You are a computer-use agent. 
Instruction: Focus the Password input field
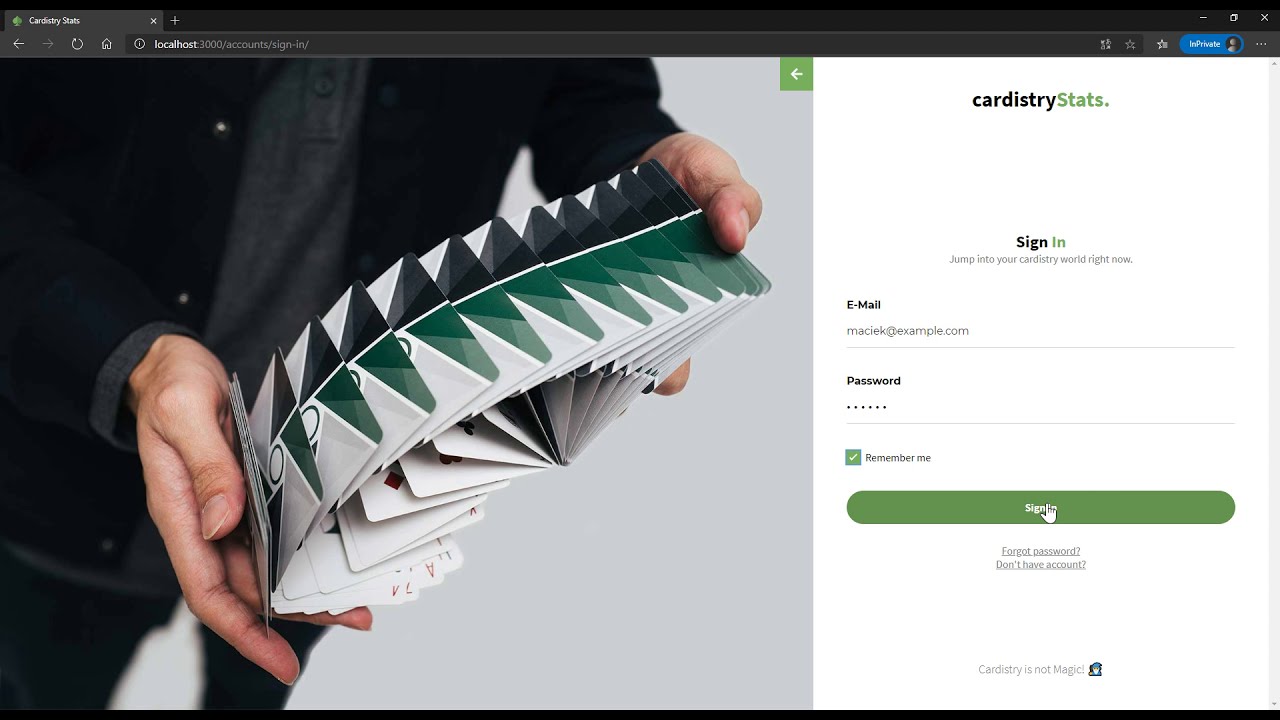click(1040, 407)
